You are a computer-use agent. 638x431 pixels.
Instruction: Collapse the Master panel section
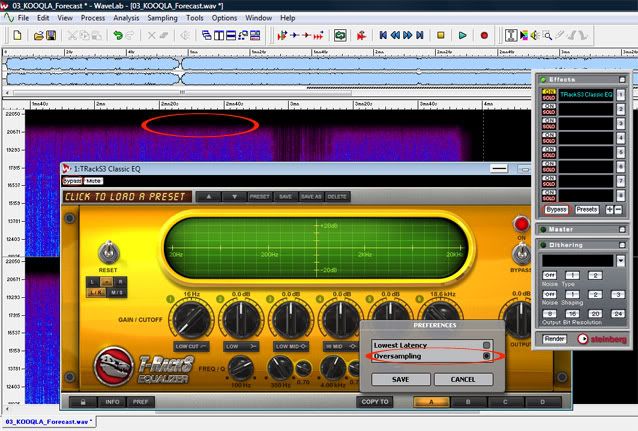(x=622, y=230)
